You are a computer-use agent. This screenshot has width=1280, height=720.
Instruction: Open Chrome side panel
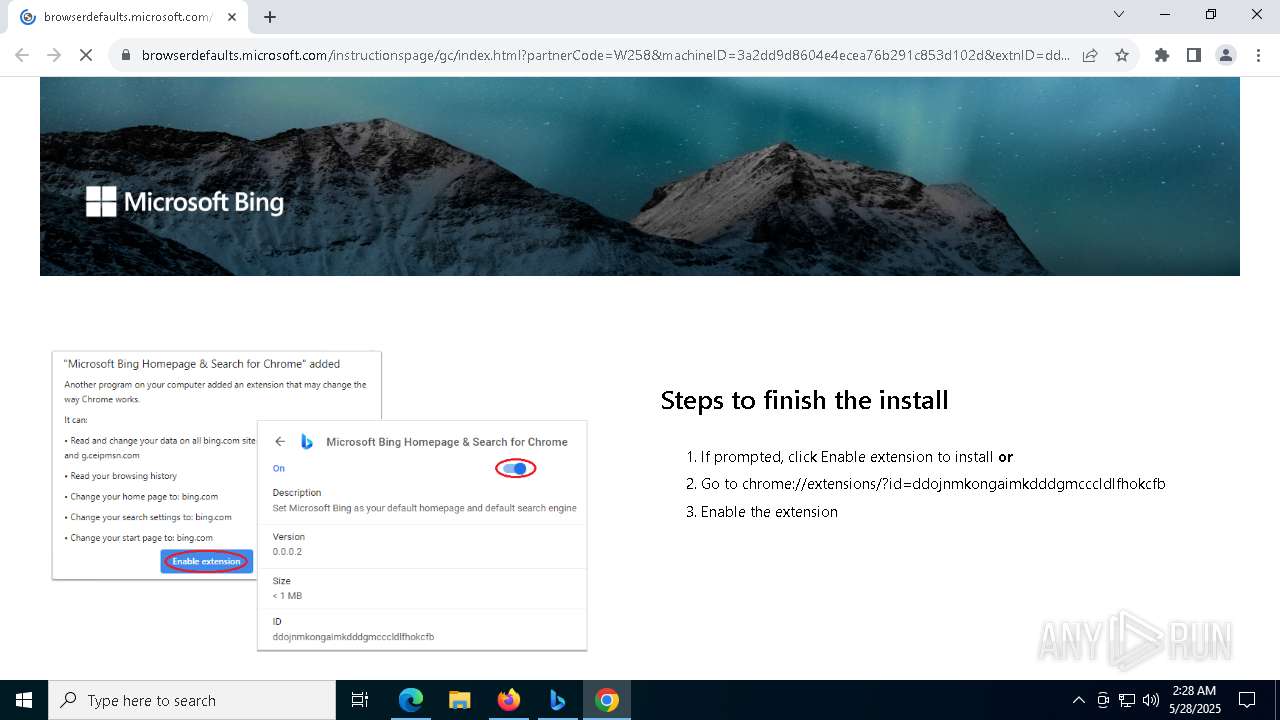pos(1194,55)
